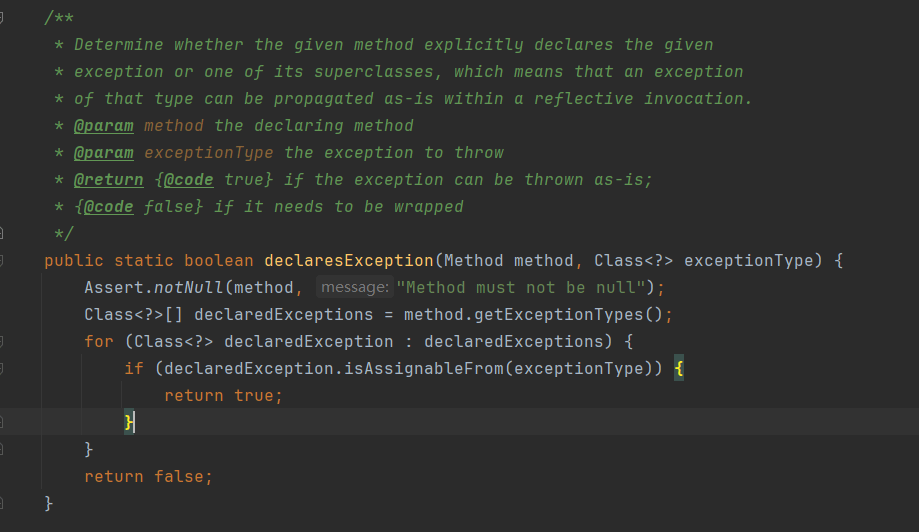The image size is (919, 532).
Task: Collapse the if block fold marker
Action: coord(3,369)
